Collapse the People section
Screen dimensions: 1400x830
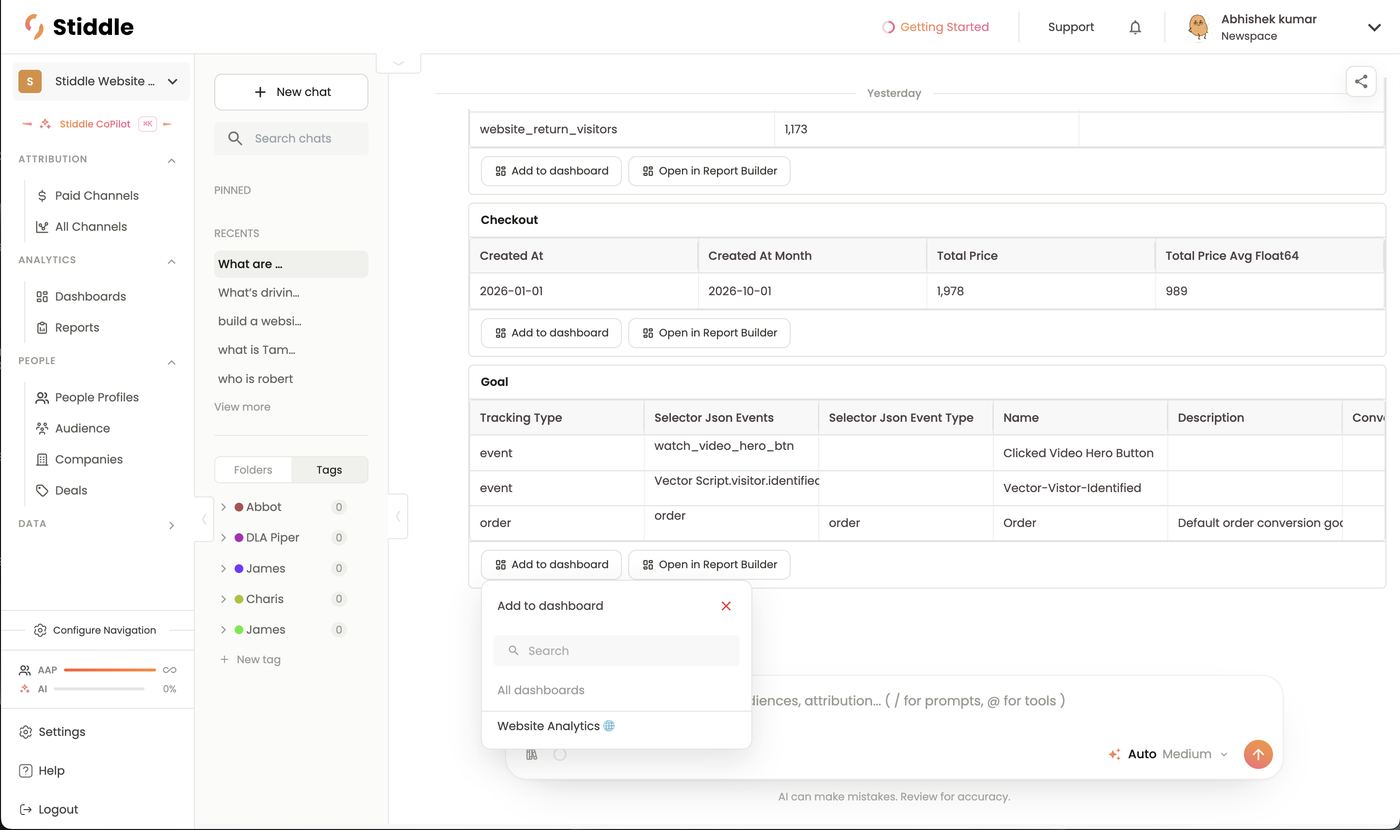coord(171,362)
